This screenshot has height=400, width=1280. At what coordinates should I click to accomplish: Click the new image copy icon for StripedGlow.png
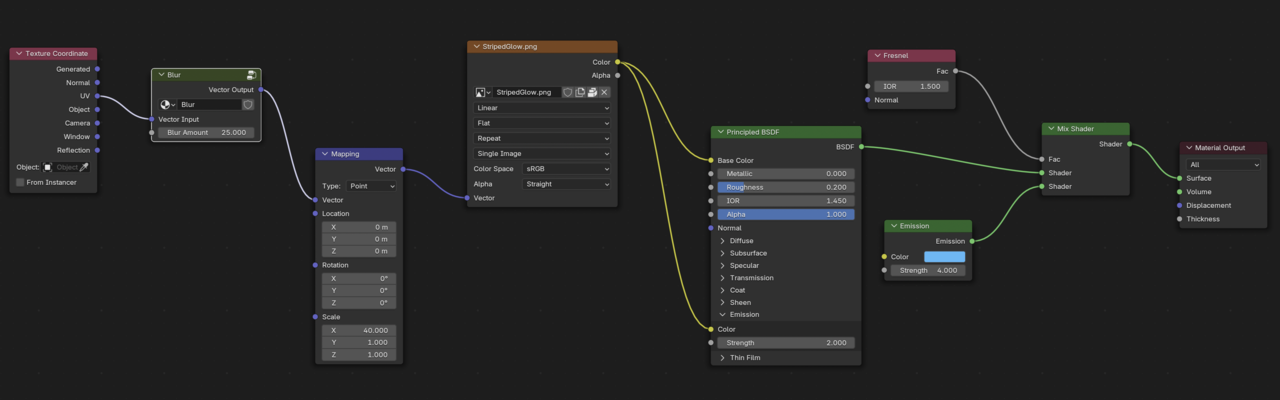click(580, 92)
